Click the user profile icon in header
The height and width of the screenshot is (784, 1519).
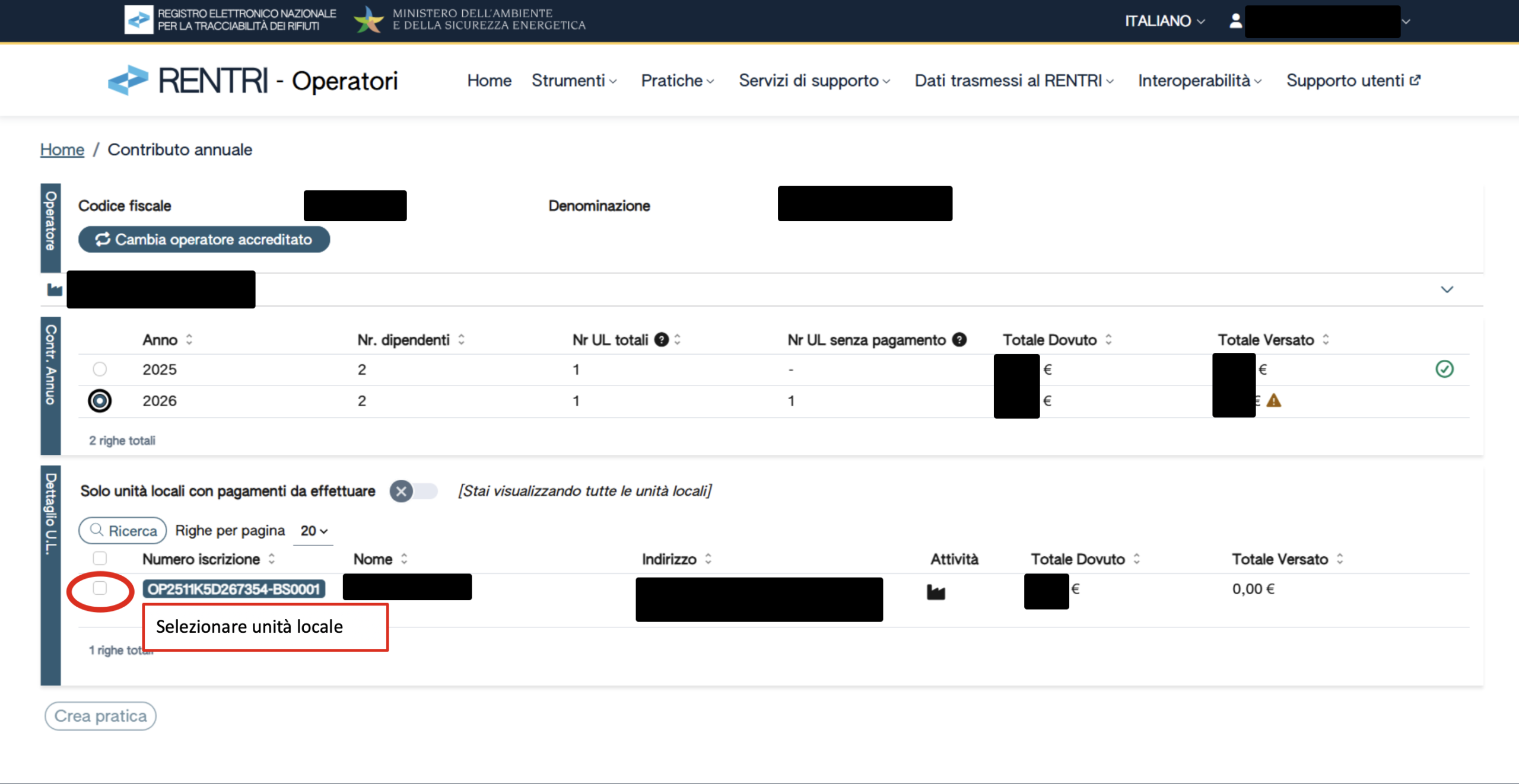(1235, 21)
